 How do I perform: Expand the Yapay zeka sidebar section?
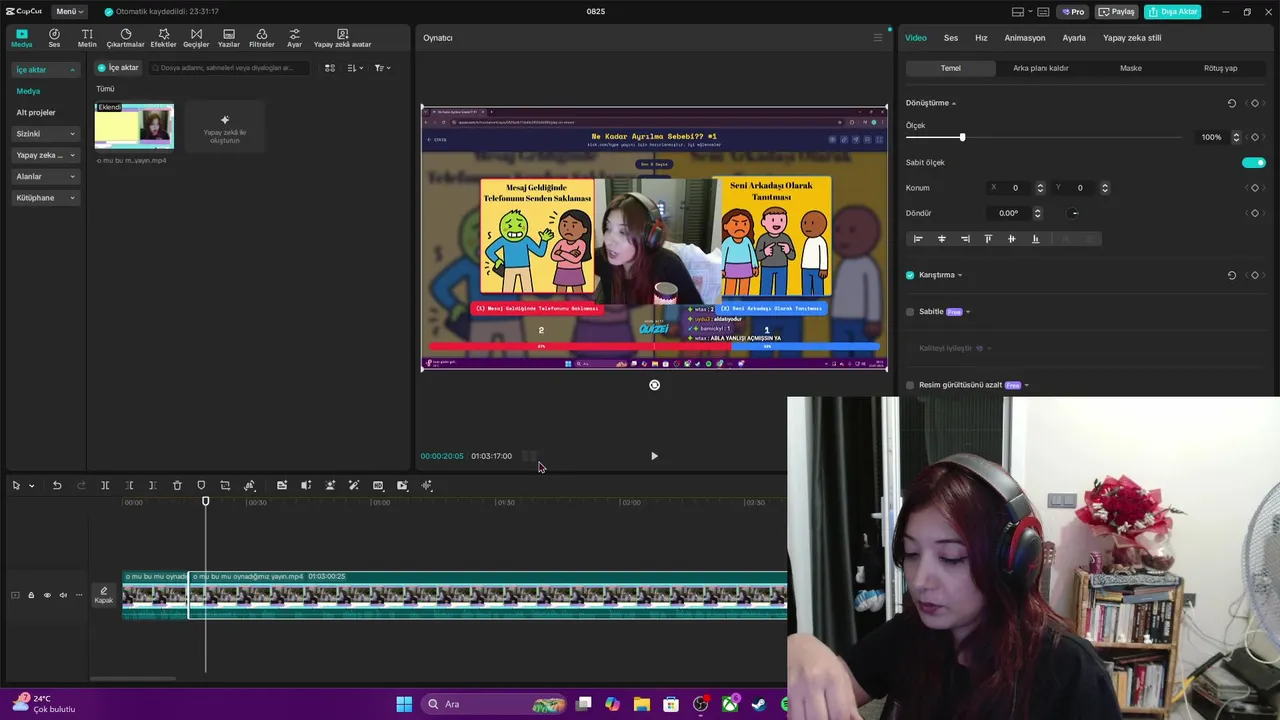46,155
